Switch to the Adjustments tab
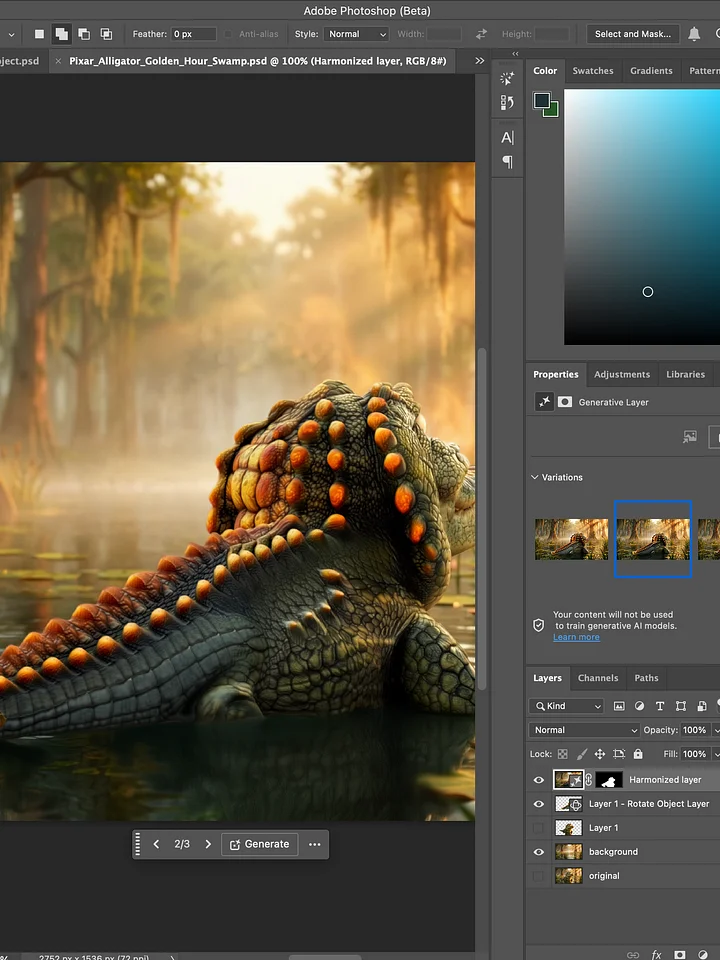Image resolution: width=720 pixels, height=960 pixels. click(622, 374)
